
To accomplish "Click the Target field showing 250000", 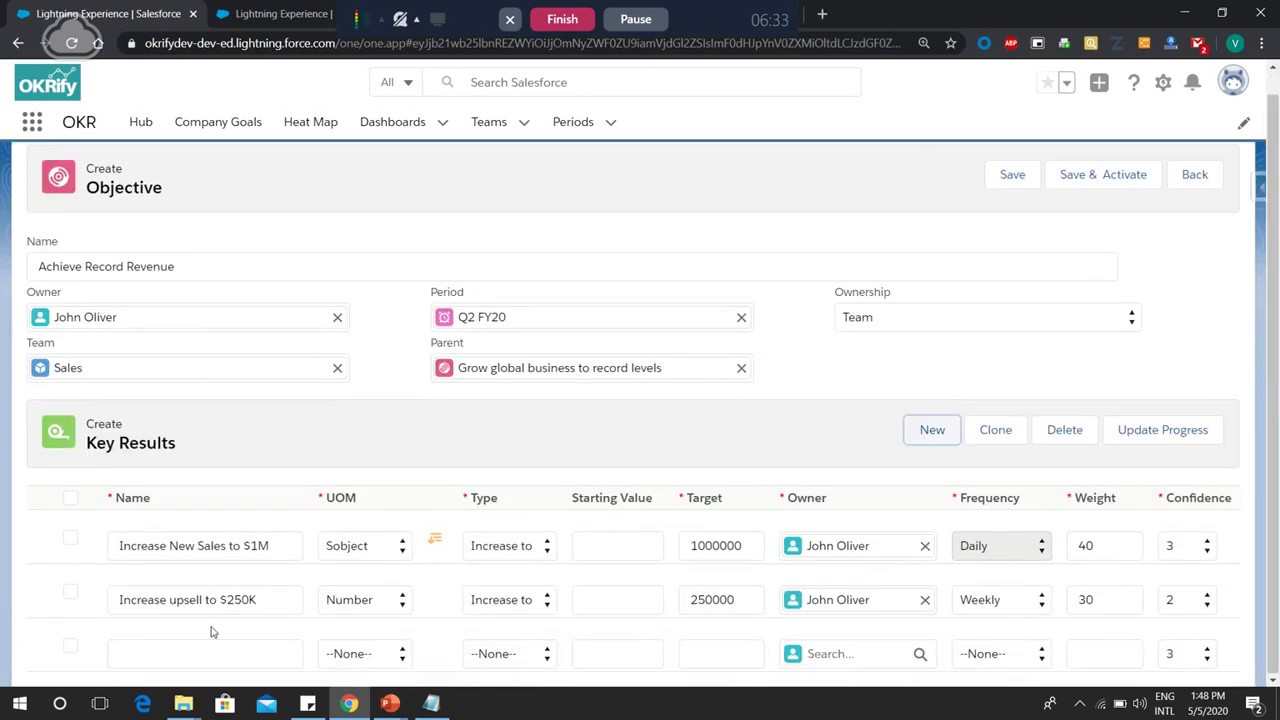I will [722, 600].
